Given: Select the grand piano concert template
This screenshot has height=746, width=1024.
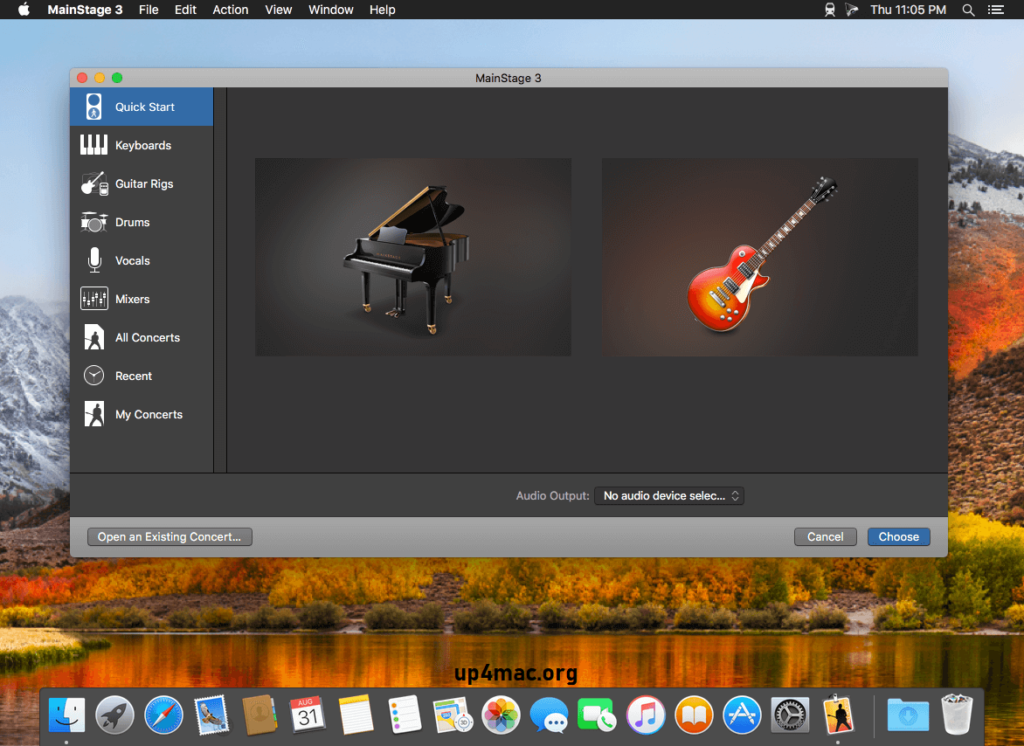Looking at the screenshot, I should pyautogui.click(x=412, y=255).
